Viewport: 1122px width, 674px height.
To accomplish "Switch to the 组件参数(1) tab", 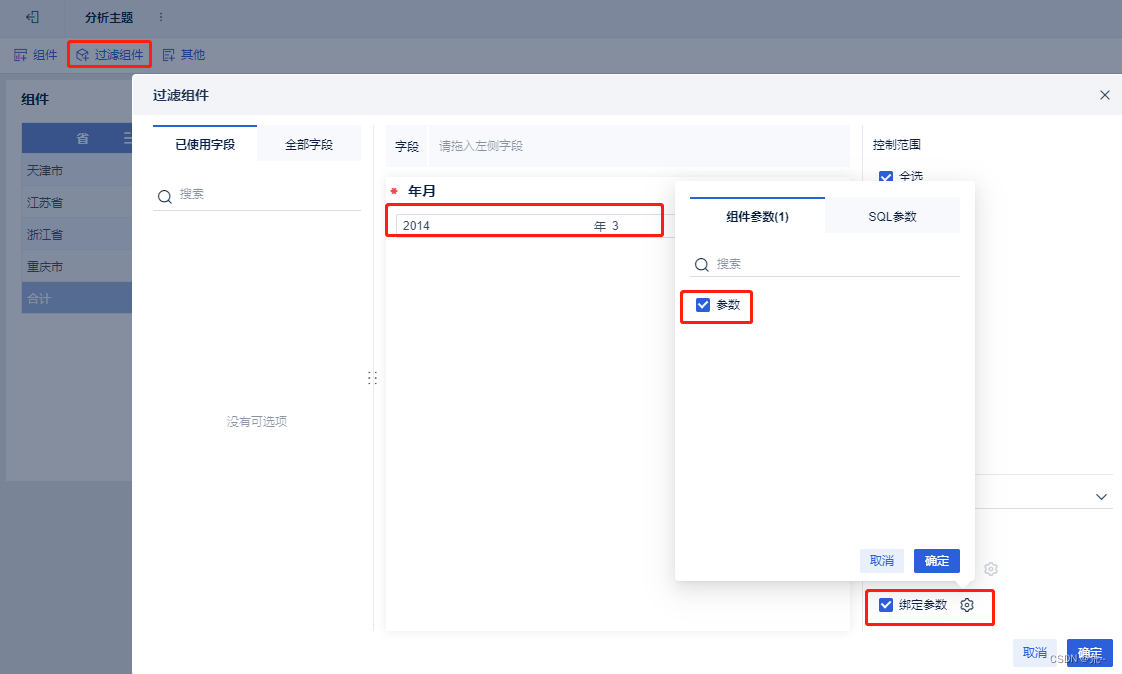I will click(757, 216).
